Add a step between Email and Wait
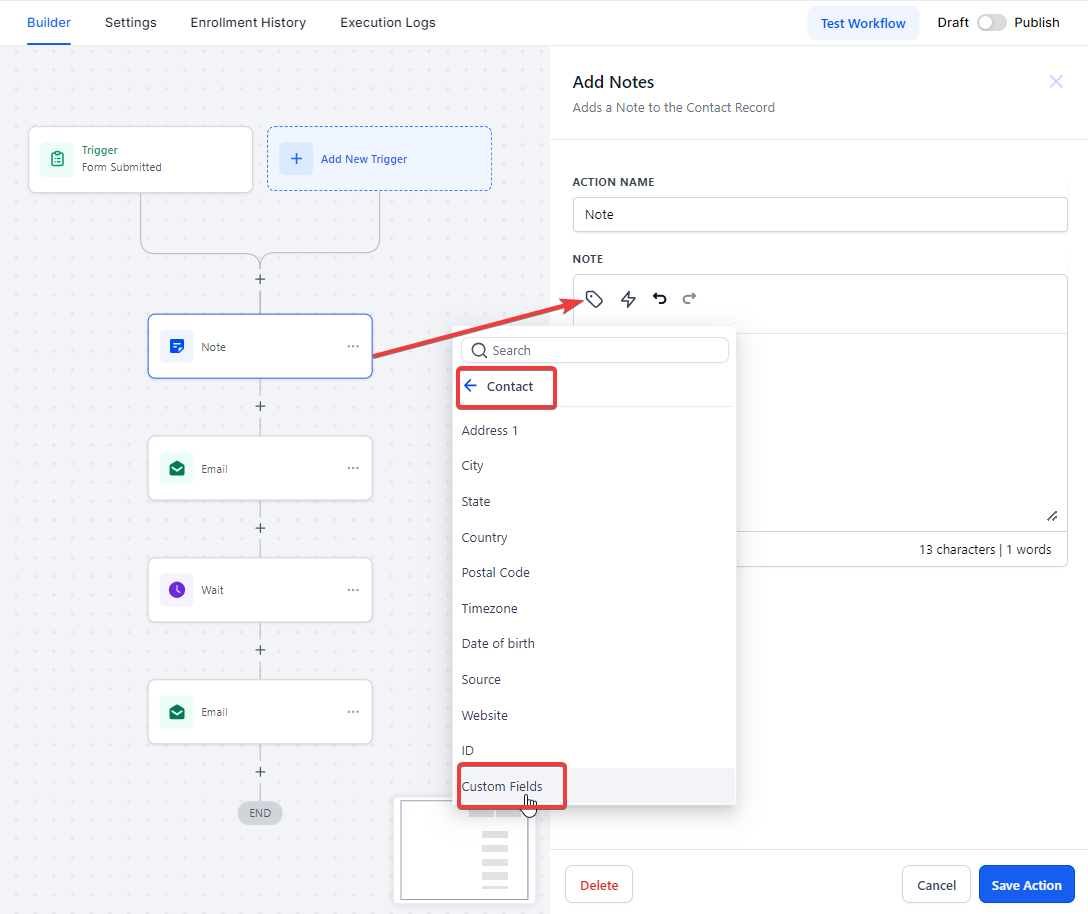Viewport: 1088px width, 914px height. point(260,528)
